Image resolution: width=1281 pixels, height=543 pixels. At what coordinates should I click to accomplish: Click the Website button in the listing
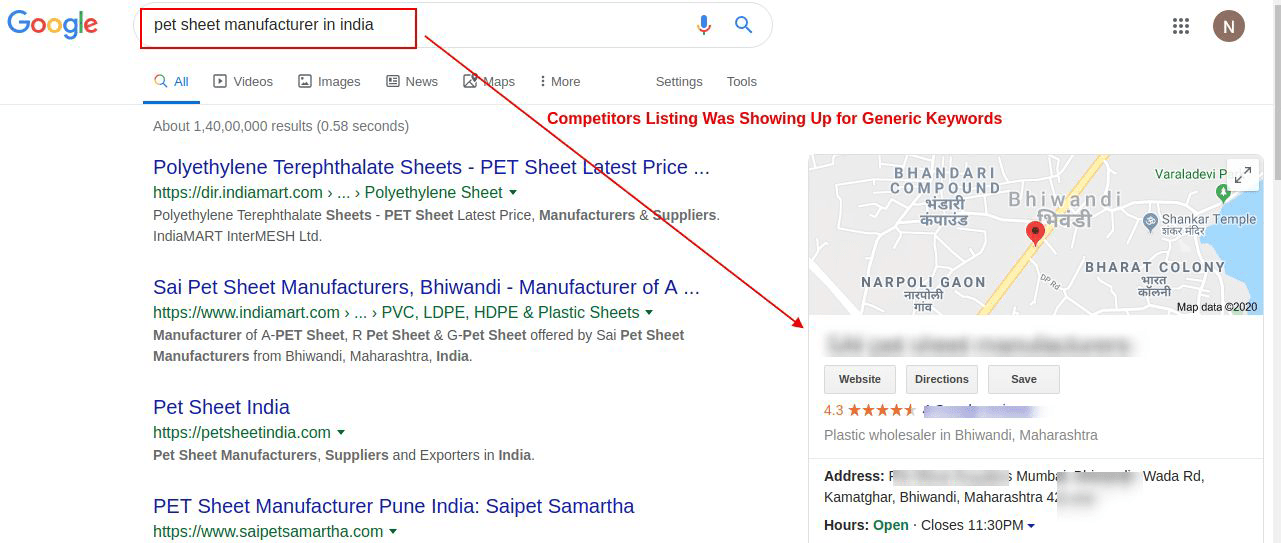(x=860, y=380)
